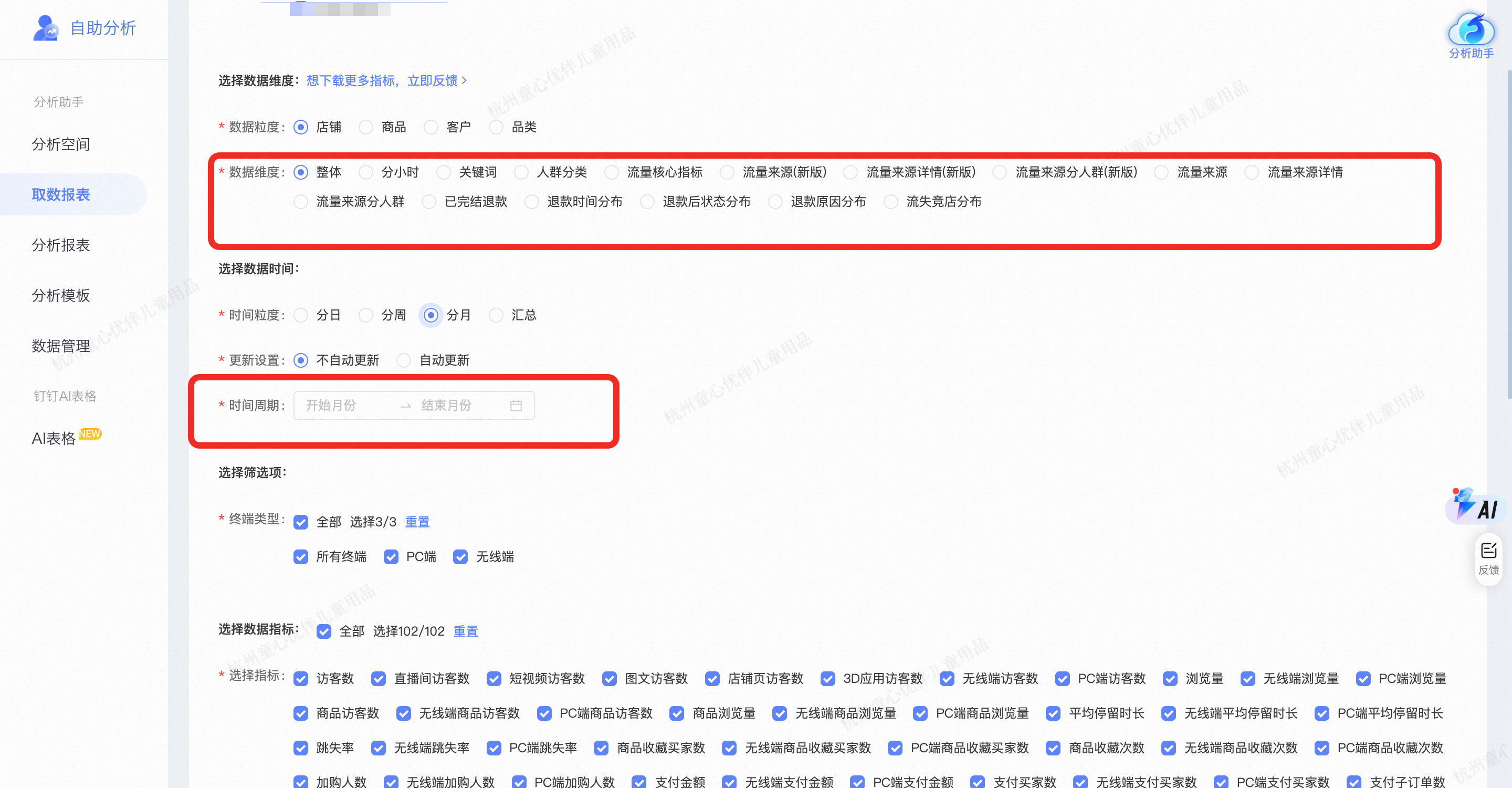Uncheck 商品收藏次数 metric checkbox
The width and height of the screenshot is (1512, 788).
coord(1054,749)
